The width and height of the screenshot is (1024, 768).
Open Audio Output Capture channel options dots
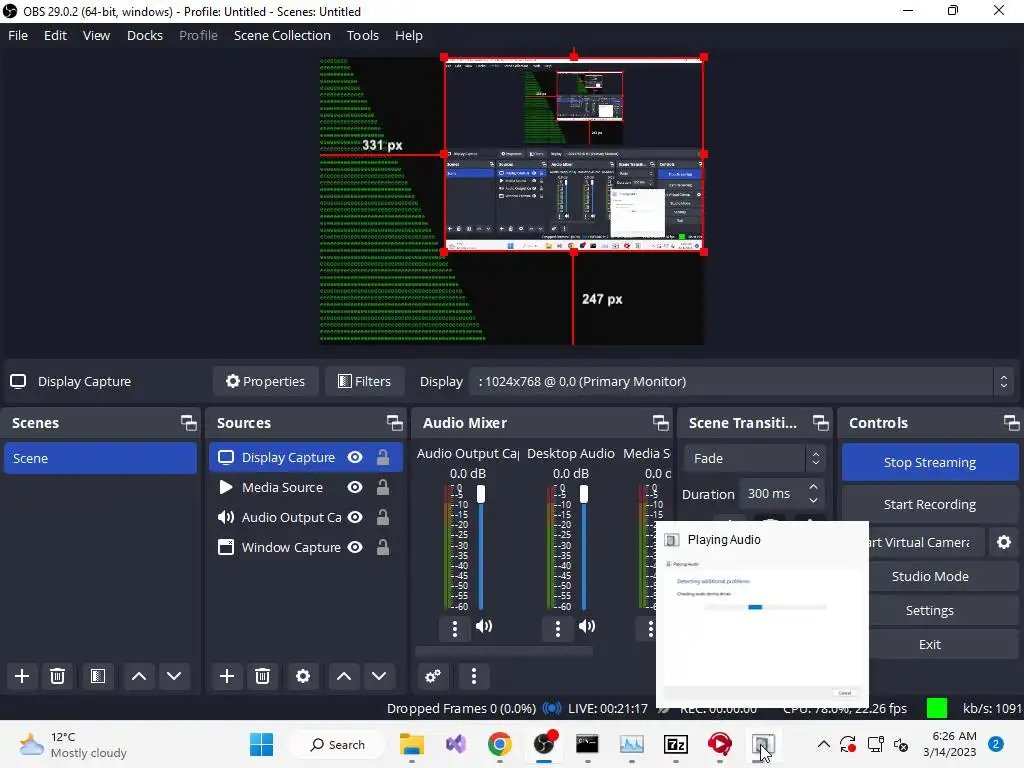click(x=455, y=628)
